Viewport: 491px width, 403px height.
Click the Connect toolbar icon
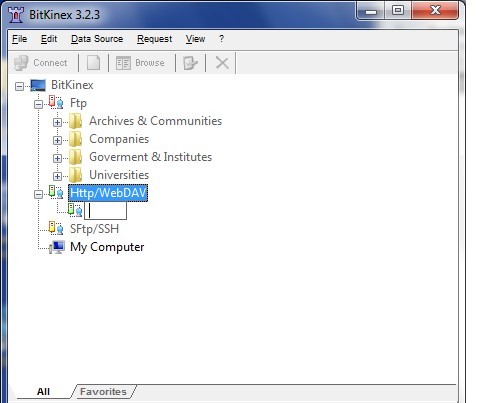[x=21, y=63]
